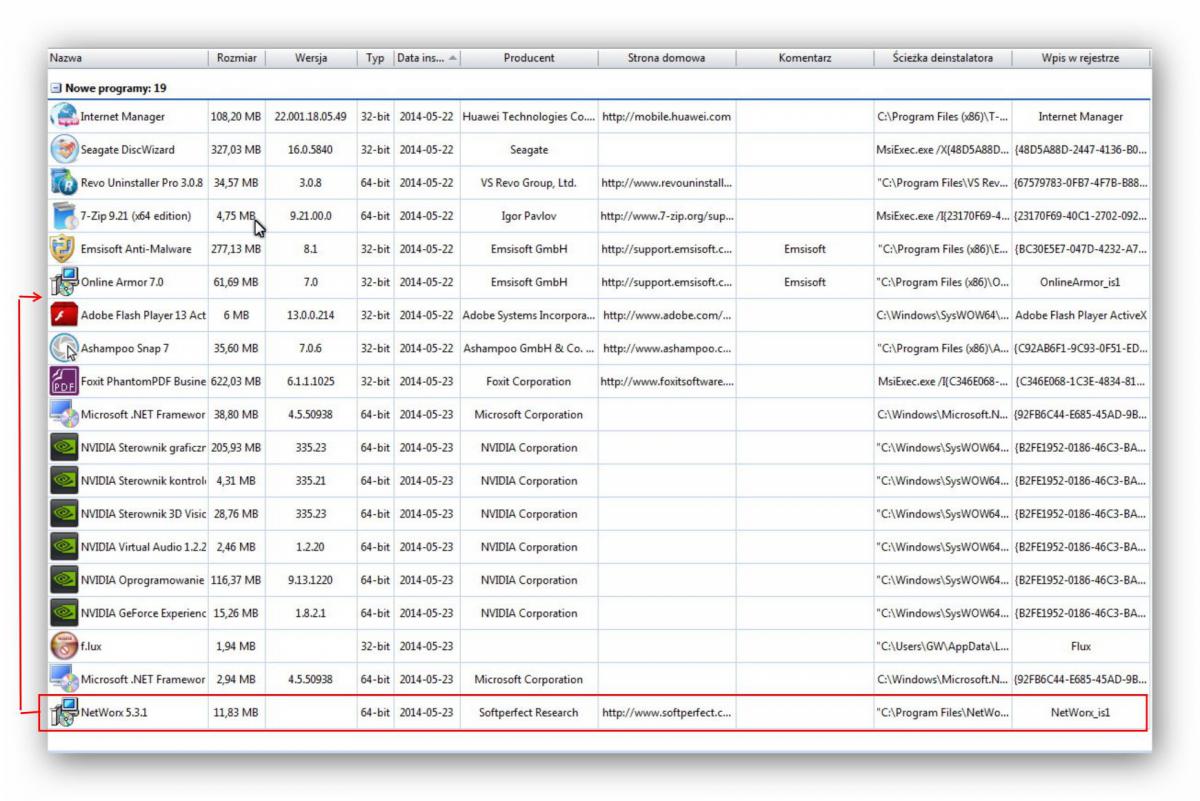Collapse the Nowe programy: 19 group
The width and height of the screenshot is (1200, 801).
pos(56,88)
